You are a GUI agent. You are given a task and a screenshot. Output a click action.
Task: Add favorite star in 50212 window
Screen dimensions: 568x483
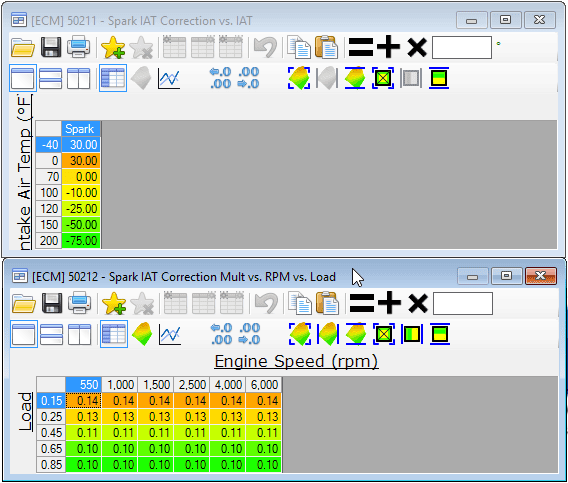(114, 304)
